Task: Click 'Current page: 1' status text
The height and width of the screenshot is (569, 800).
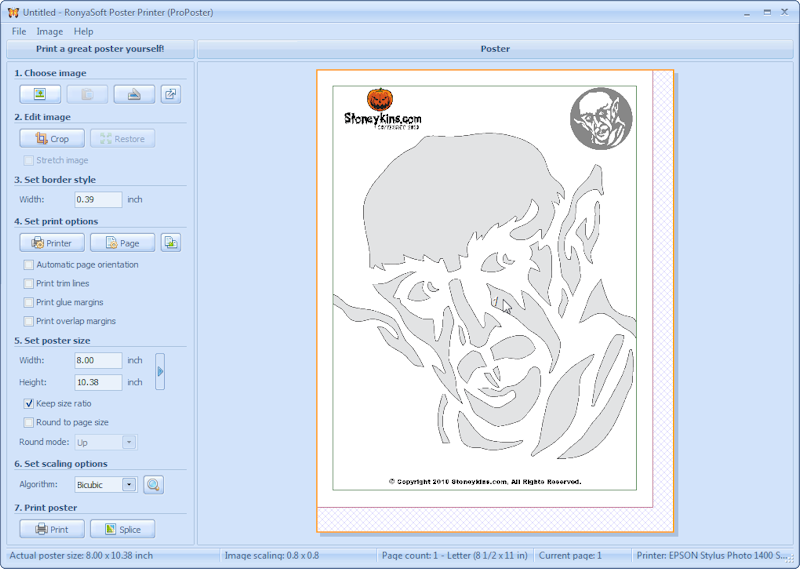Action: pyautogui.click(x=570, y=556)
